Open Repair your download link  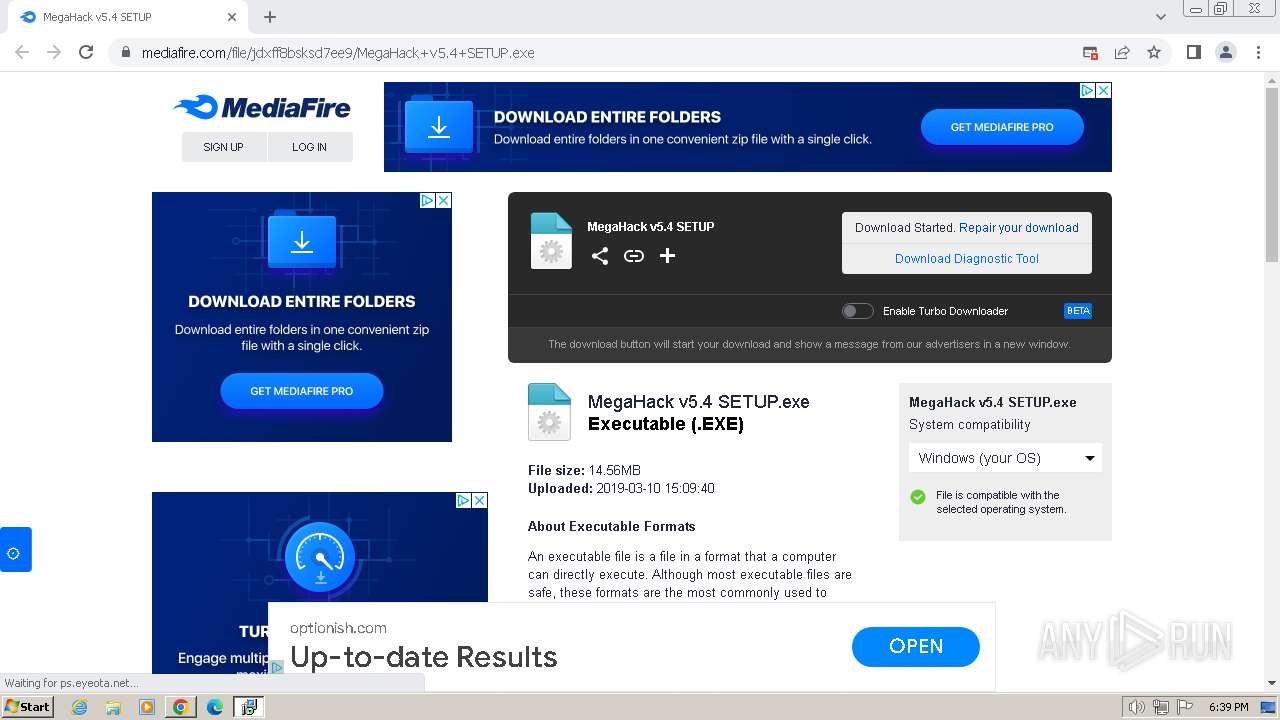1019,227
